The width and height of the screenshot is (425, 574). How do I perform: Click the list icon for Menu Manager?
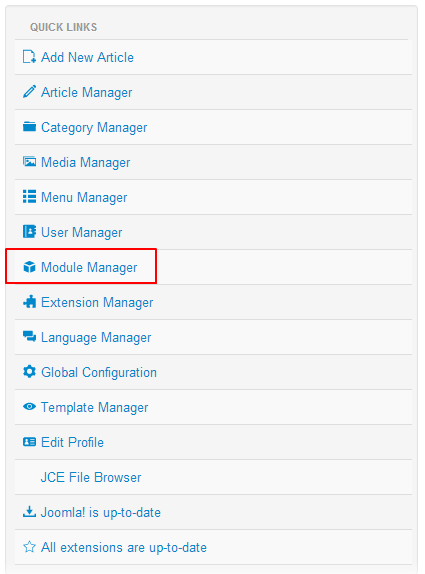coord(29,197)
